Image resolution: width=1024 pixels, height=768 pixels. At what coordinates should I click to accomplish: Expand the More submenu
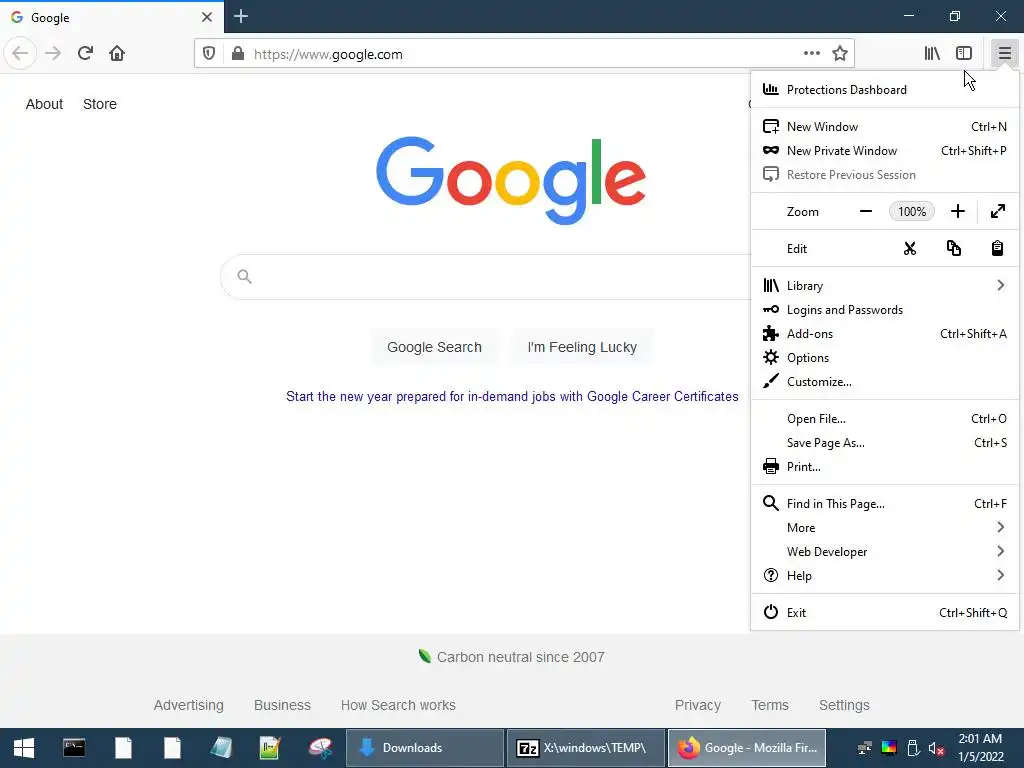[x=885, y=528]
